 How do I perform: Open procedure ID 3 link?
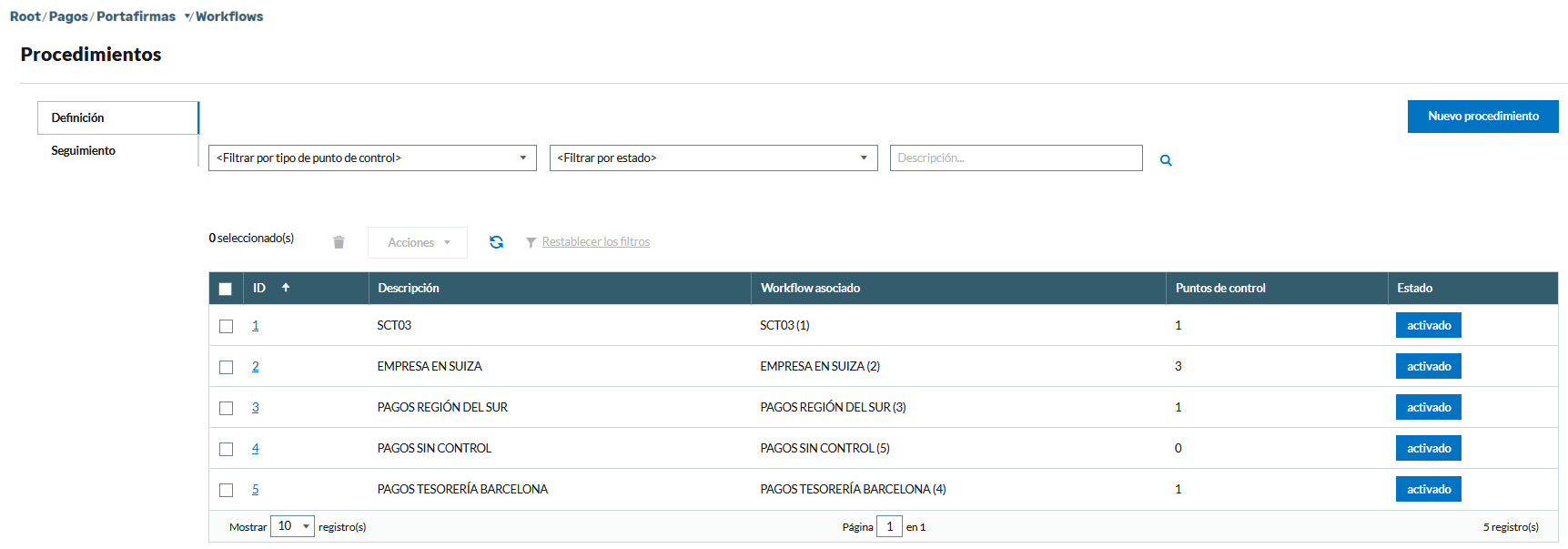click(x=255, y=408)
